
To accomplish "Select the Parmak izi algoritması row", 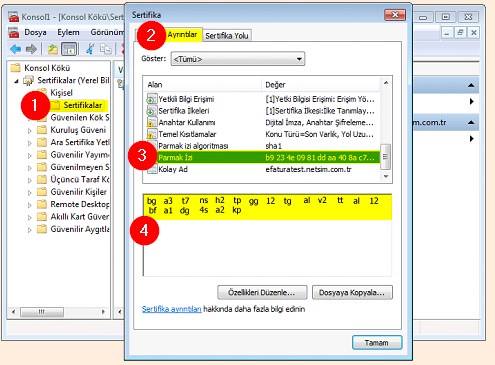I will pyautogui.click(x=263, y=146).
